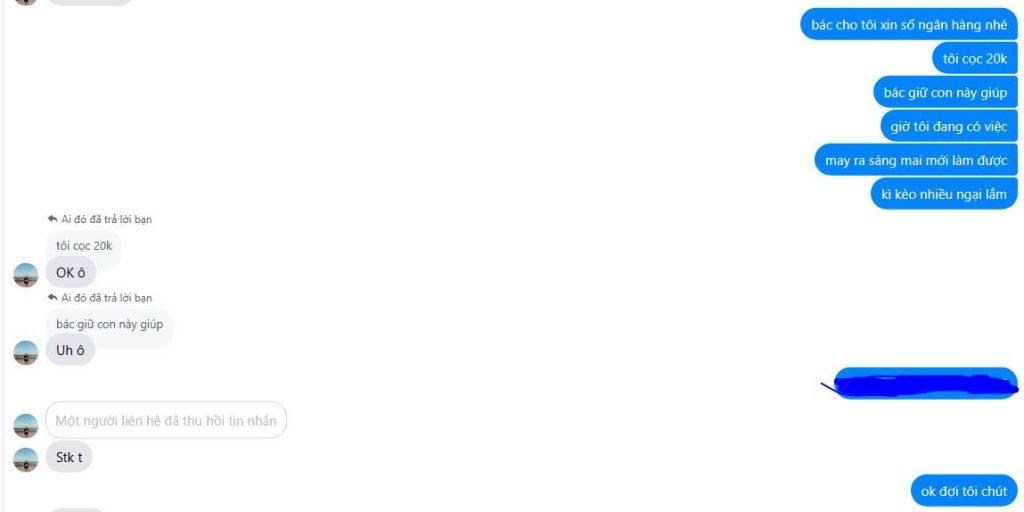Click the reply arrow icon above 'tôi cọc 20k' quote

[x=53, y=219]
